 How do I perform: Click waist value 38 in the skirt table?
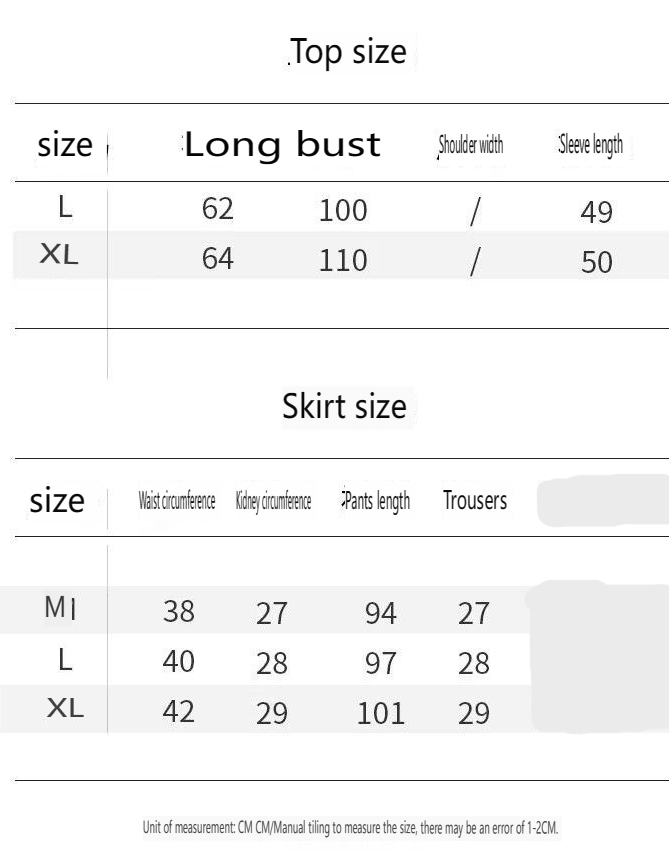point(178,611)
